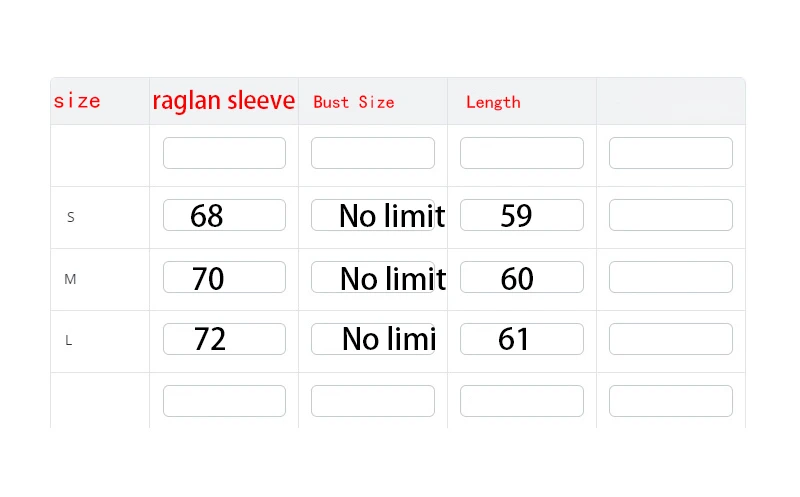The width and height of the screenshot is (800, 497).
Task: Click the "size" column header
Action: [77, 101]
